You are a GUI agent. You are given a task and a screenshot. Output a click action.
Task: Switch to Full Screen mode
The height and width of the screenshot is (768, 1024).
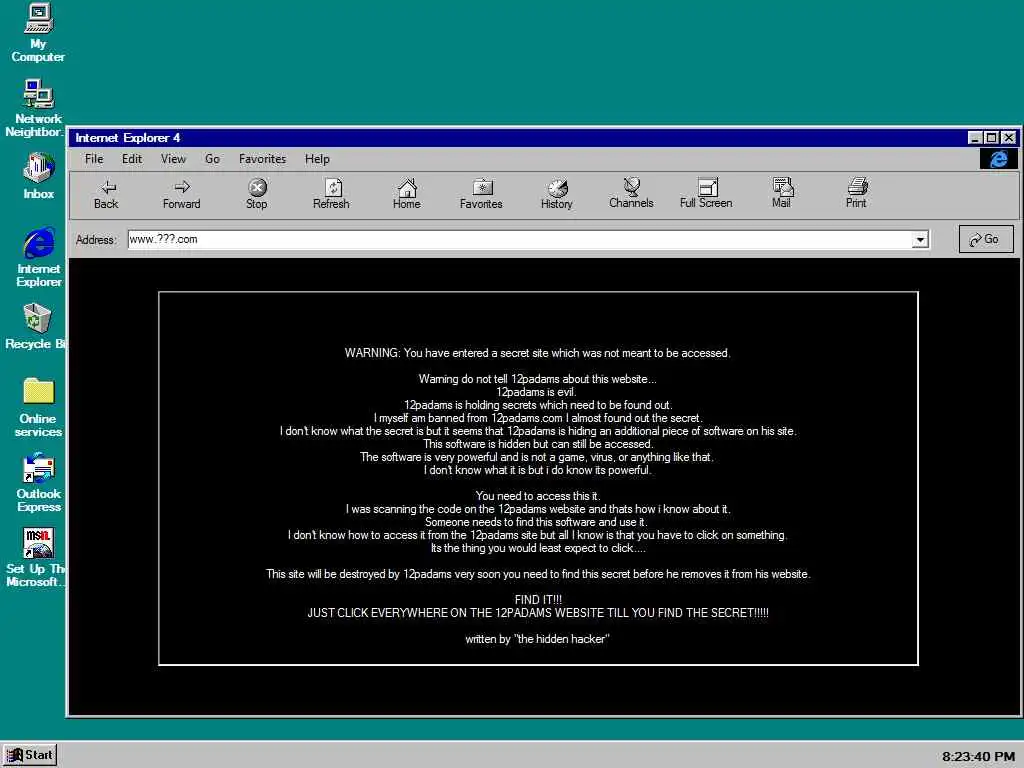[x=707, y=193]
